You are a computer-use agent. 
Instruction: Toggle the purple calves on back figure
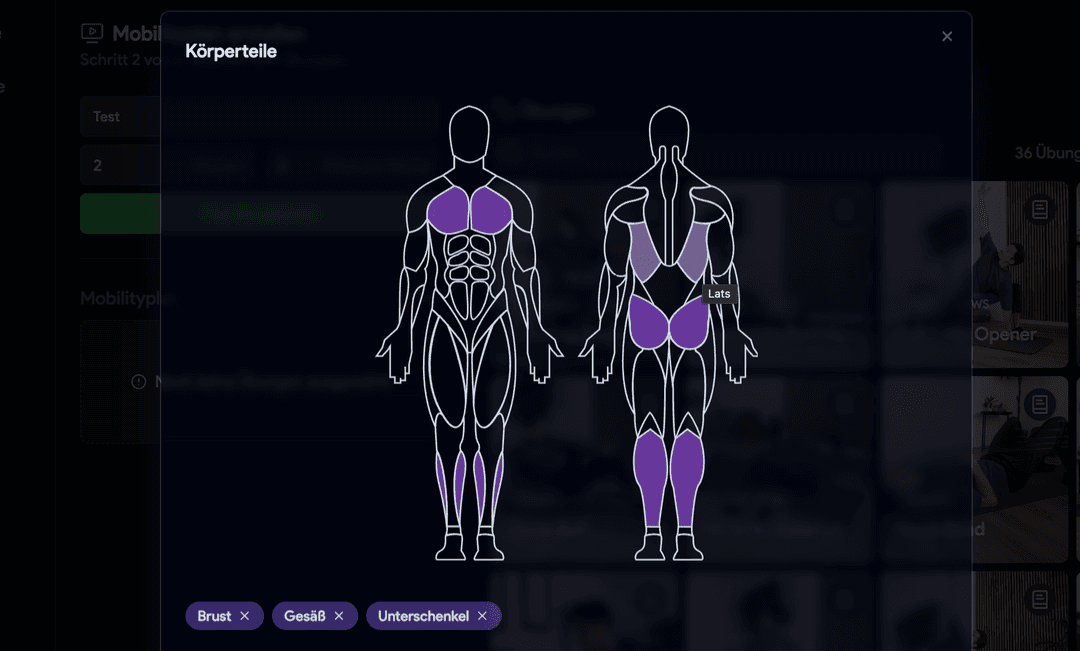(x=650, y=475)
